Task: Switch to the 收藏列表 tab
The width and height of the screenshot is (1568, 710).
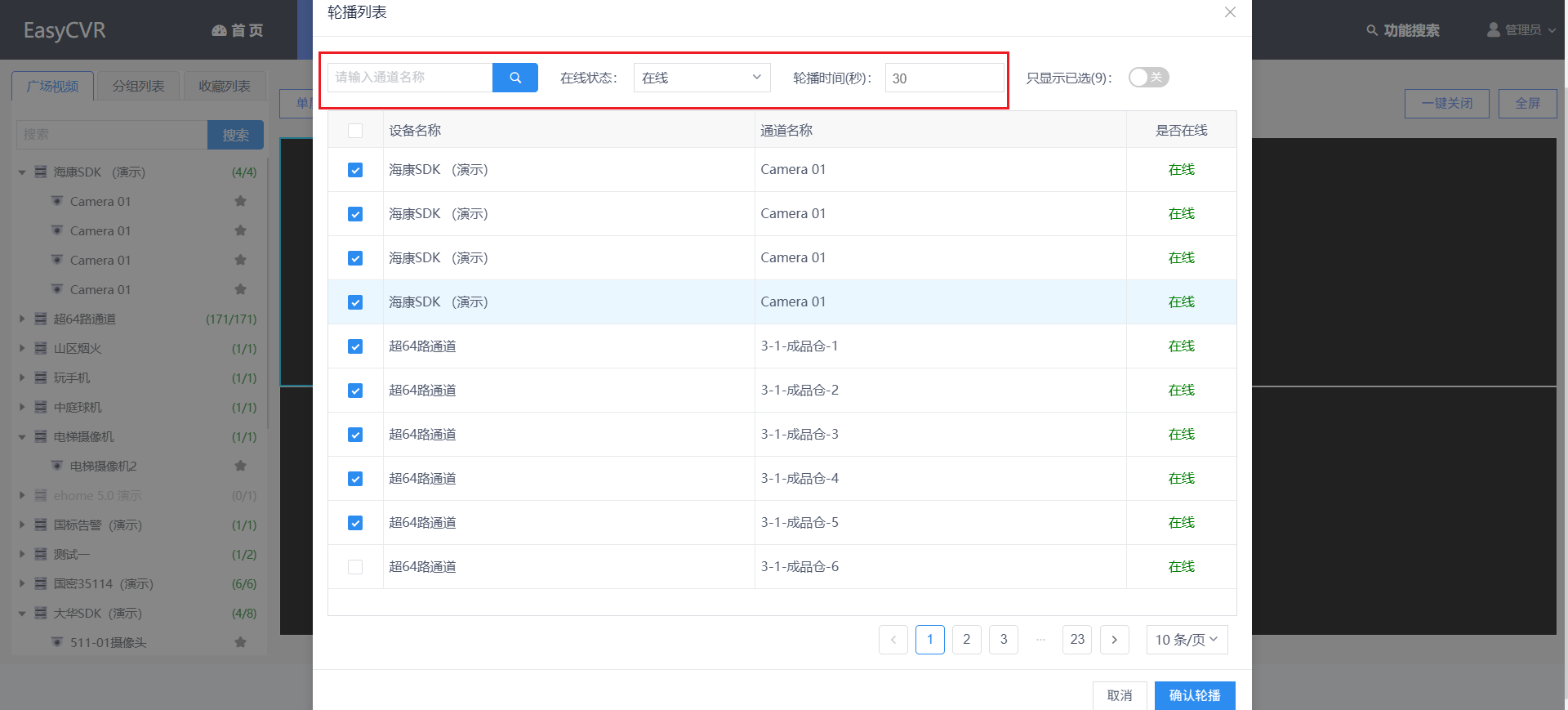Action: tap(225, 86)
